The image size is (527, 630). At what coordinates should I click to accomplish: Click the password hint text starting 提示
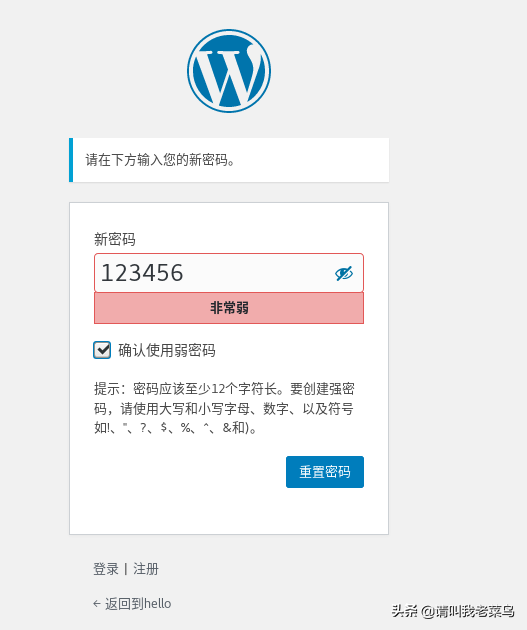coord(224,408)
